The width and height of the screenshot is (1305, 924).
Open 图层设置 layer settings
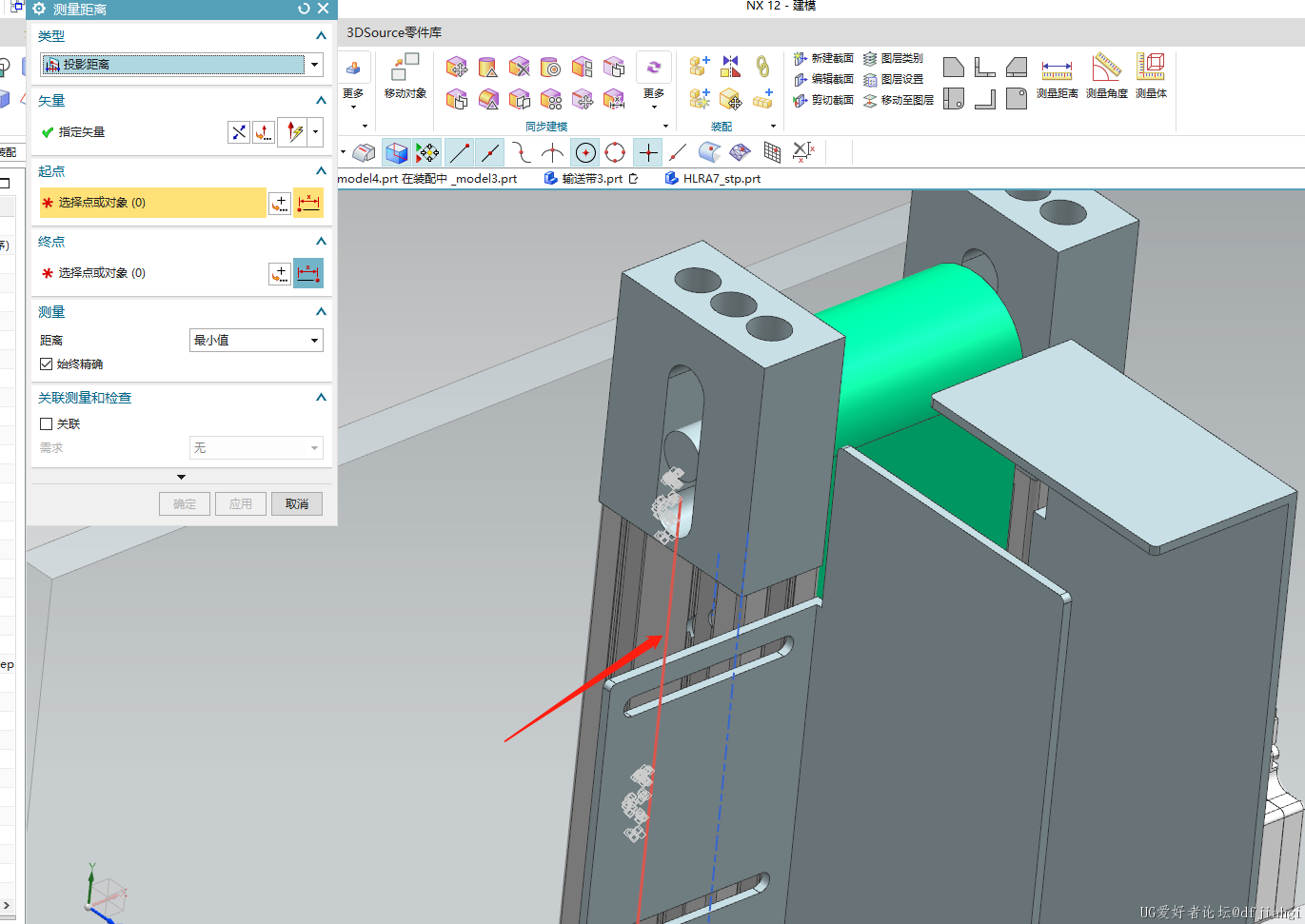pos(893,79)
